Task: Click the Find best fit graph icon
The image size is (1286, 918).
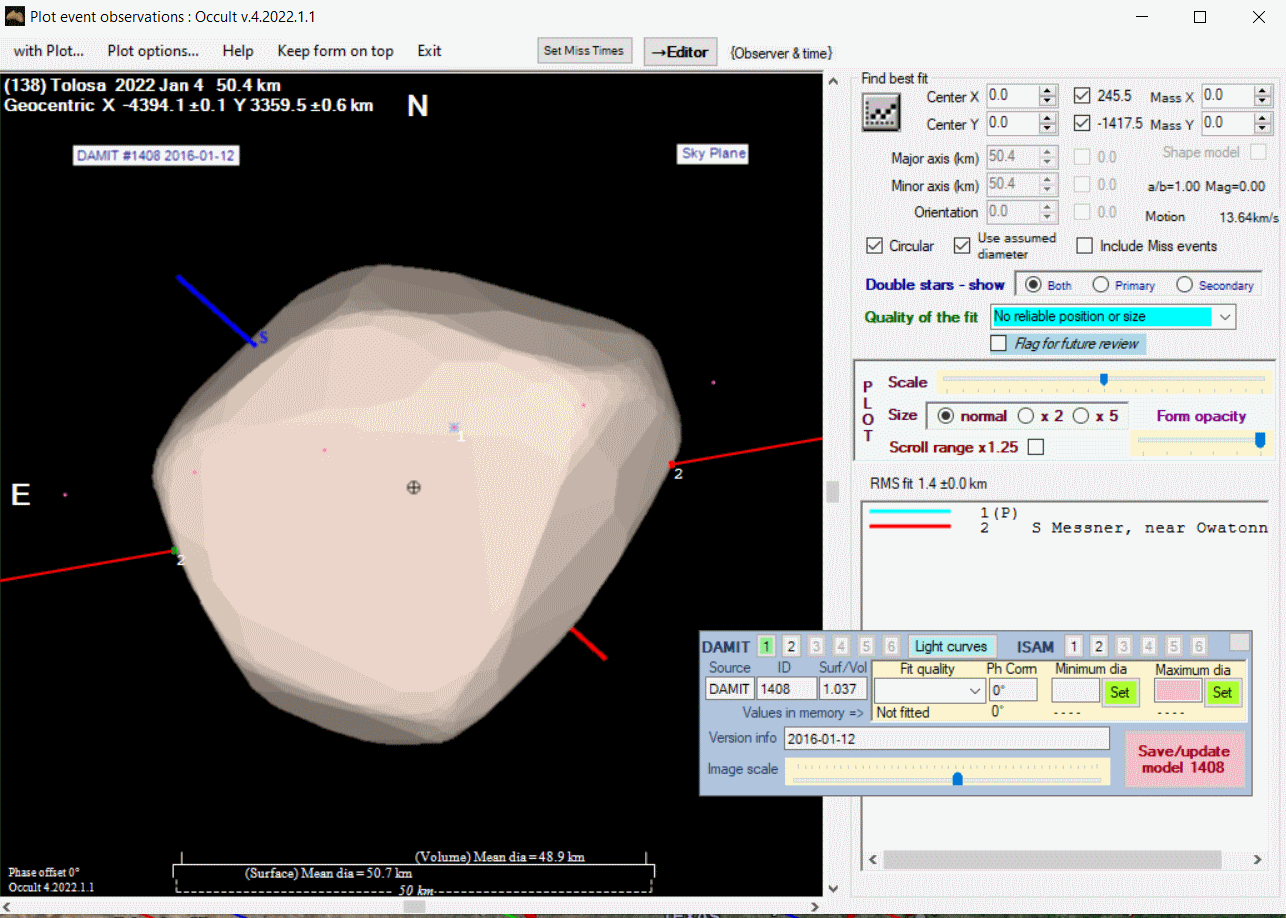Action: [881, 112]
